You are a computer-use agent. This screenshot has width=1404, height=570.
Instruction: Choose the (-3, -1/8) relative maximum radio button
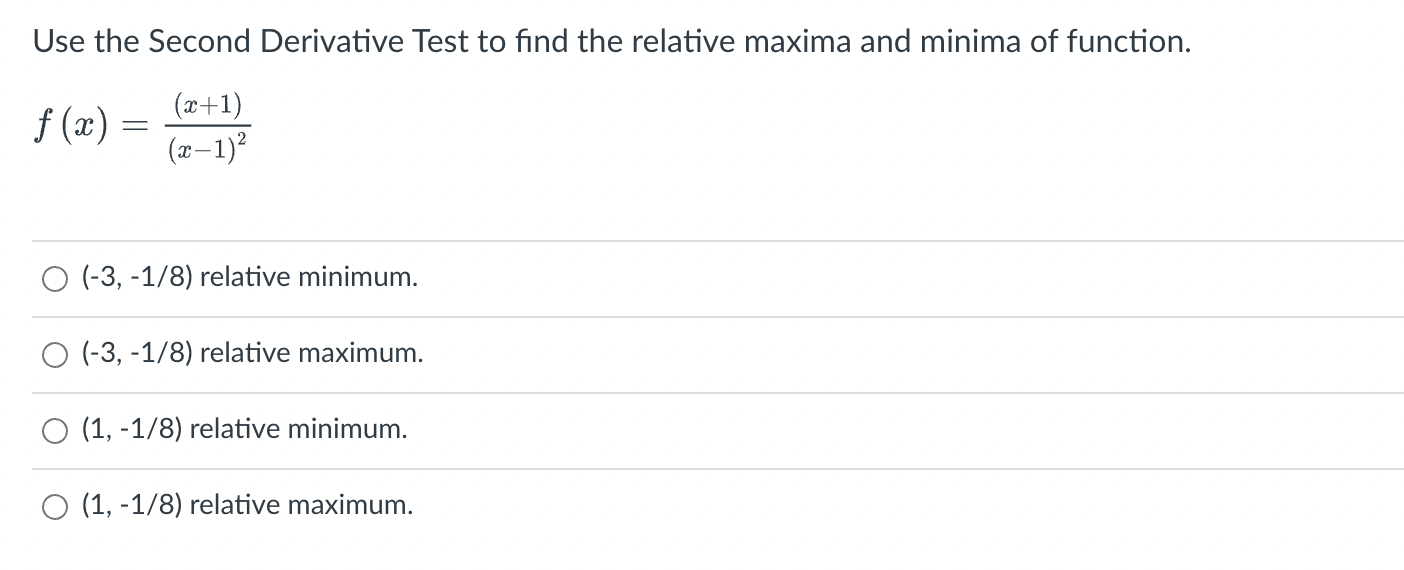click(x=54, y=355)
